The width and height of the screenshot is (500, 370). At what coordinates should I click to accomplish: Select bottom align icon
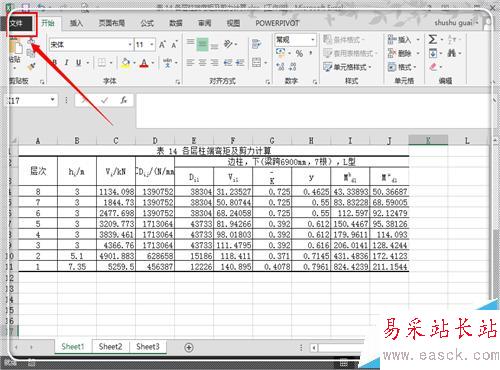coord(215,46)
